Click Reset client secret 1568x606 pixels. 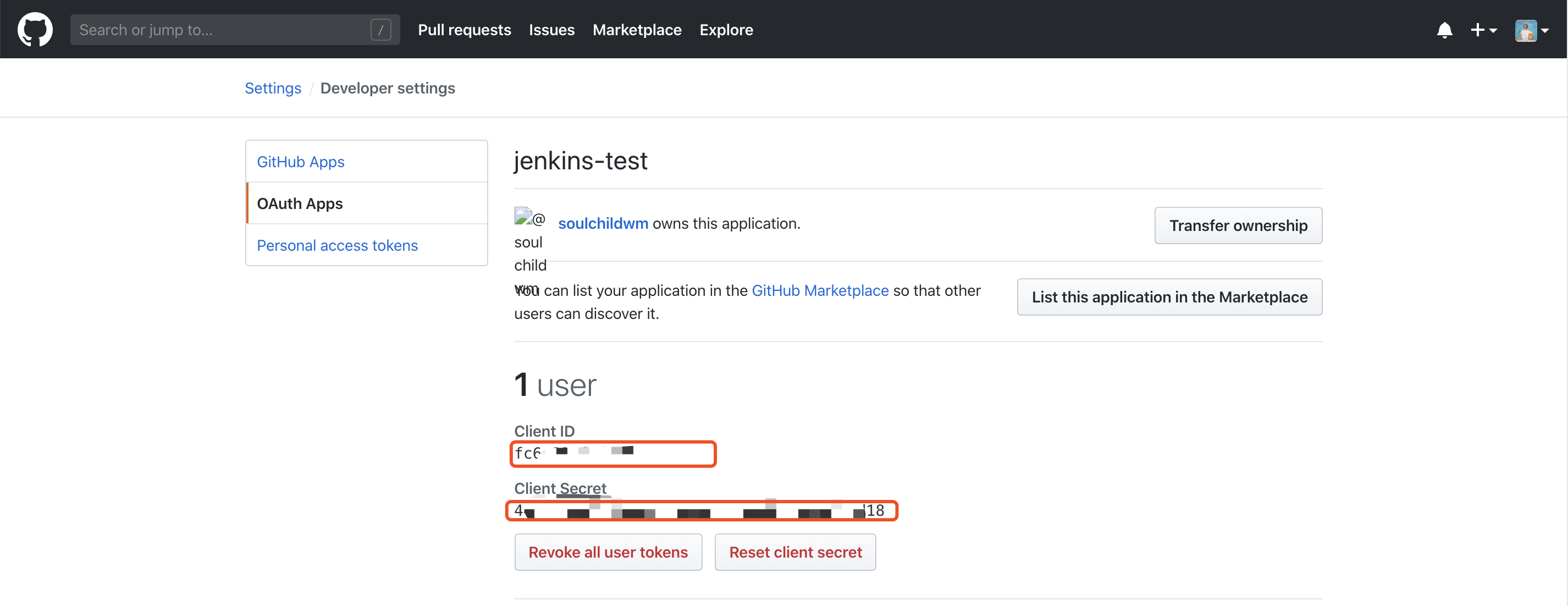click(795, 552)
